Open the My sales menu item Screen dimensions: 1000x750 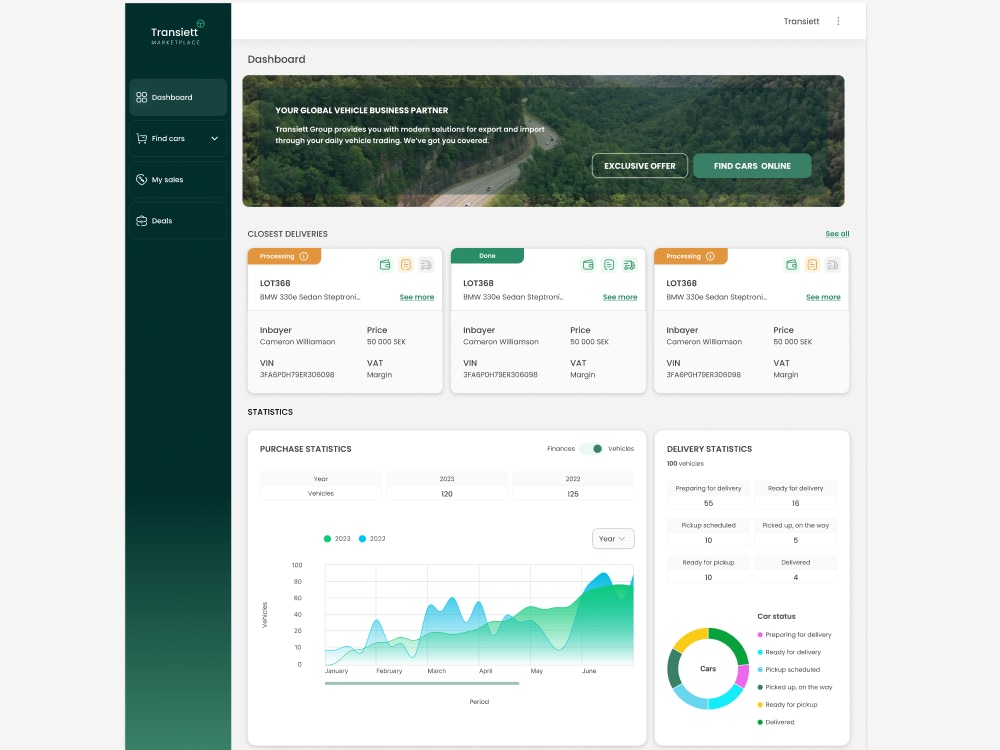(x=178, y=180)
